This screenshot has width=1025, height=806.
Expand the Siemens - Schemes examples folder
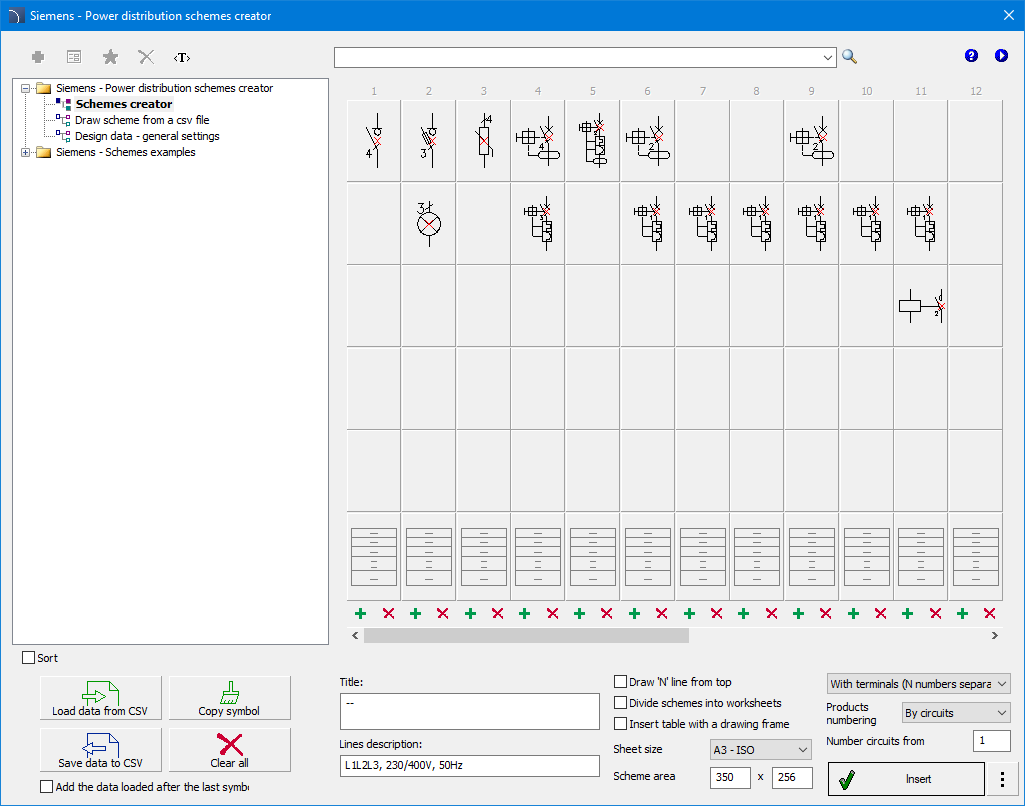25,152
